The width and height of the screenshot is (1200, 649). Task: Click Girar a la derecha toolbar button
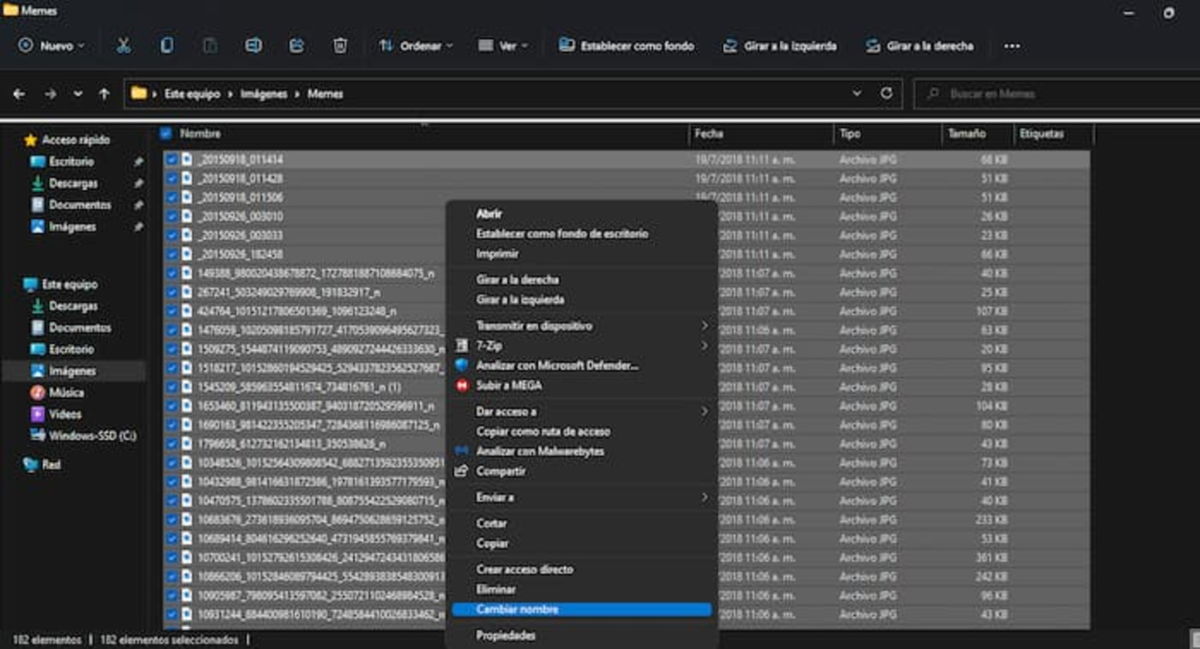click(x=919, y=46)
